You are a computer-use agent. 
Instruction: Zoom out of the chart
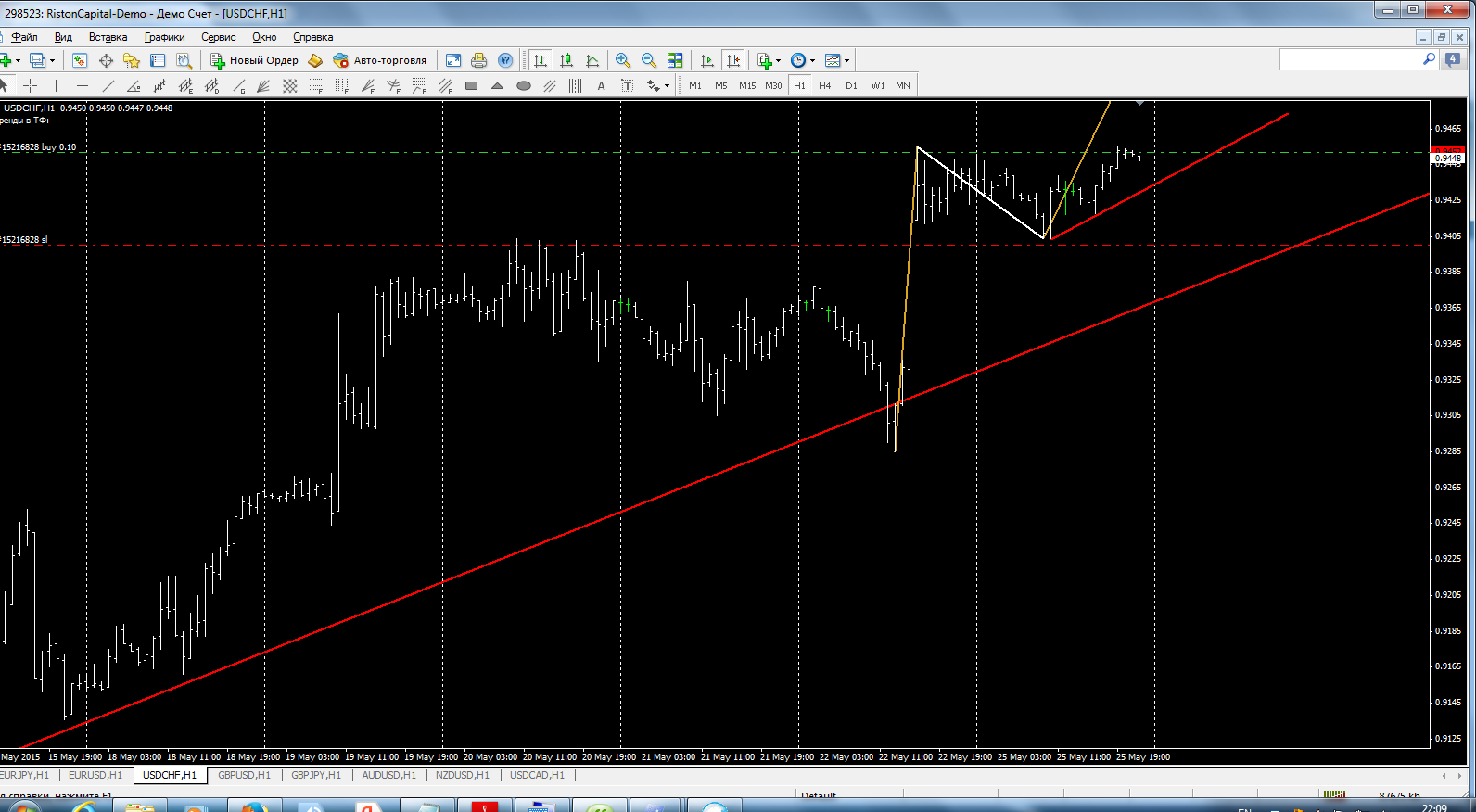pos(649,60)
